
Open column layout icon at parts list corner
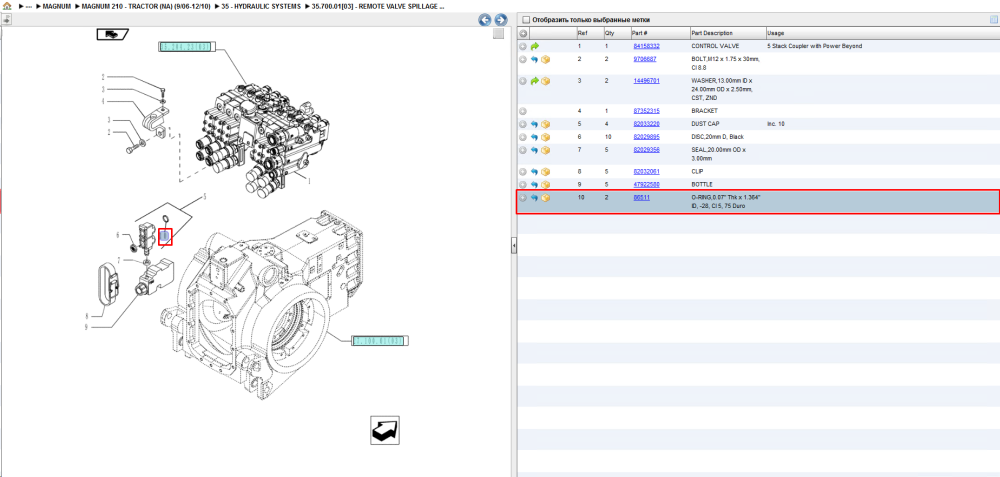(x=993, y=20)
